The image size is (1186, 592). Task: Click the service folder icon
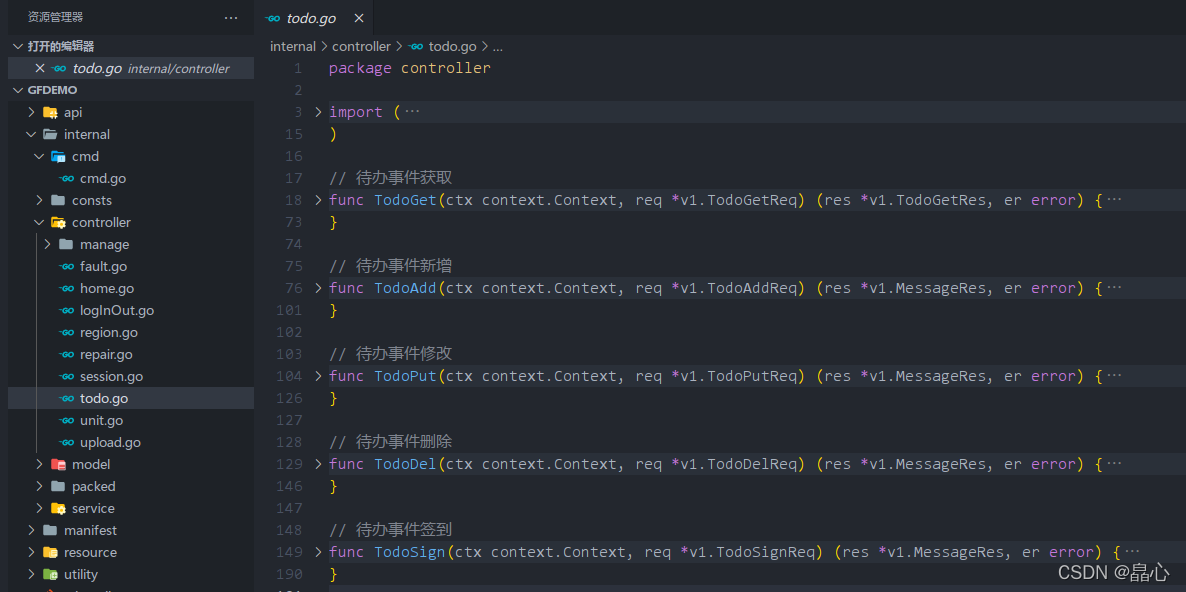pos(57,508)
